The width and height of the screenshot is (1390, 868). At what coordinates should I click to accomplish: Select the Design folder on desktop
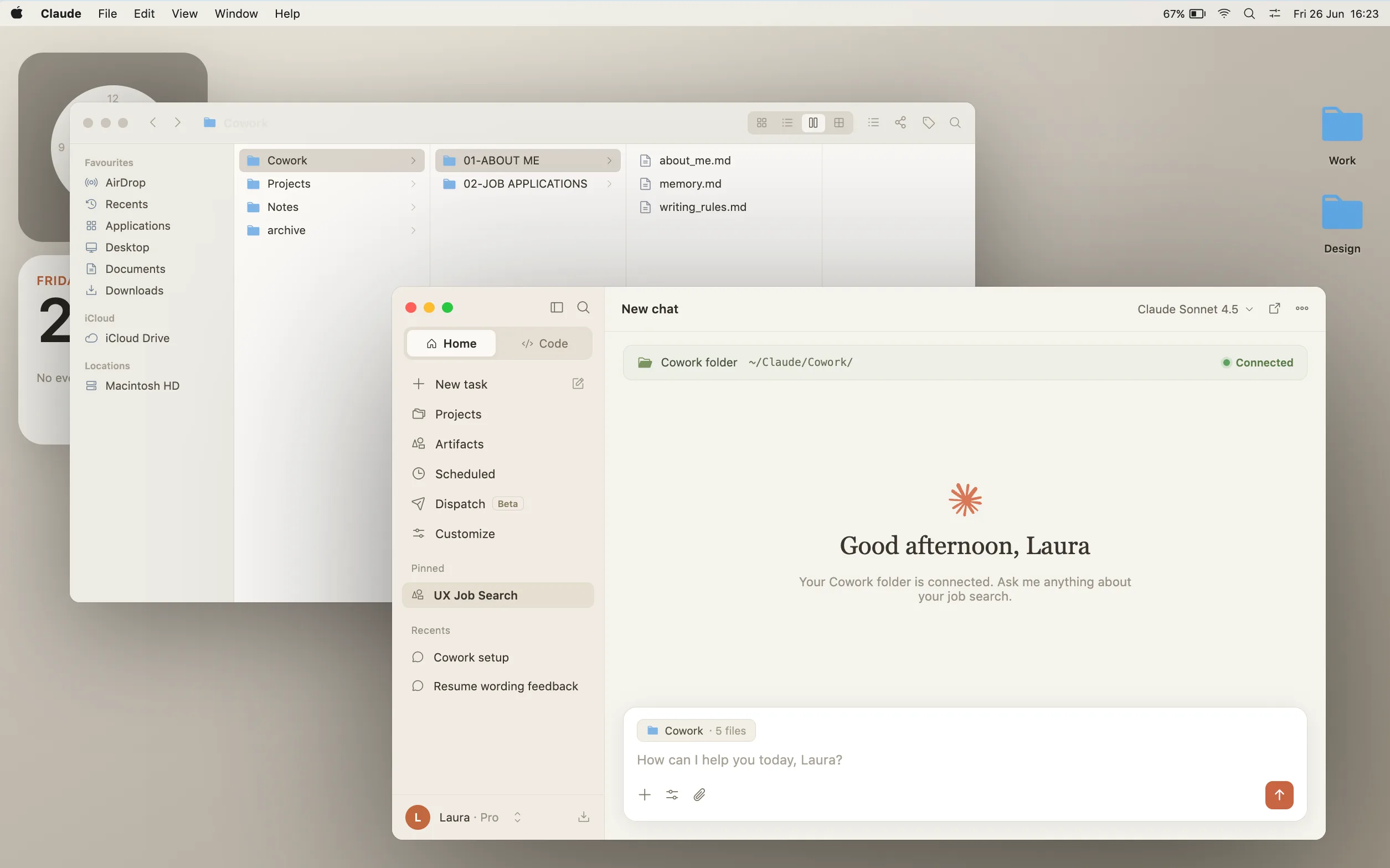(1342, 224)
